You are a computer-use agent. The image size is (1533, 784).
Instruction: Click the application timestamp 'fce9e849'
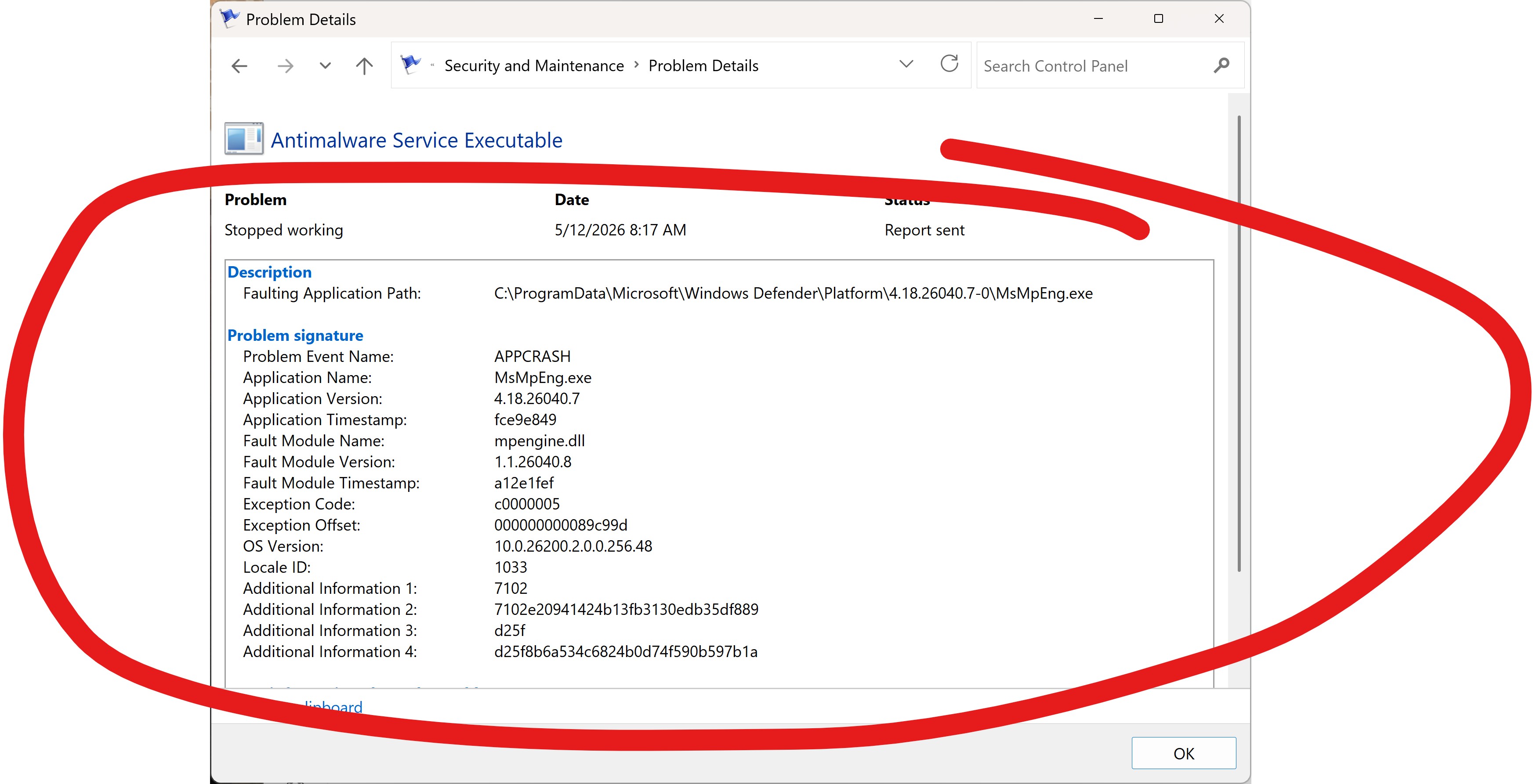525,420
